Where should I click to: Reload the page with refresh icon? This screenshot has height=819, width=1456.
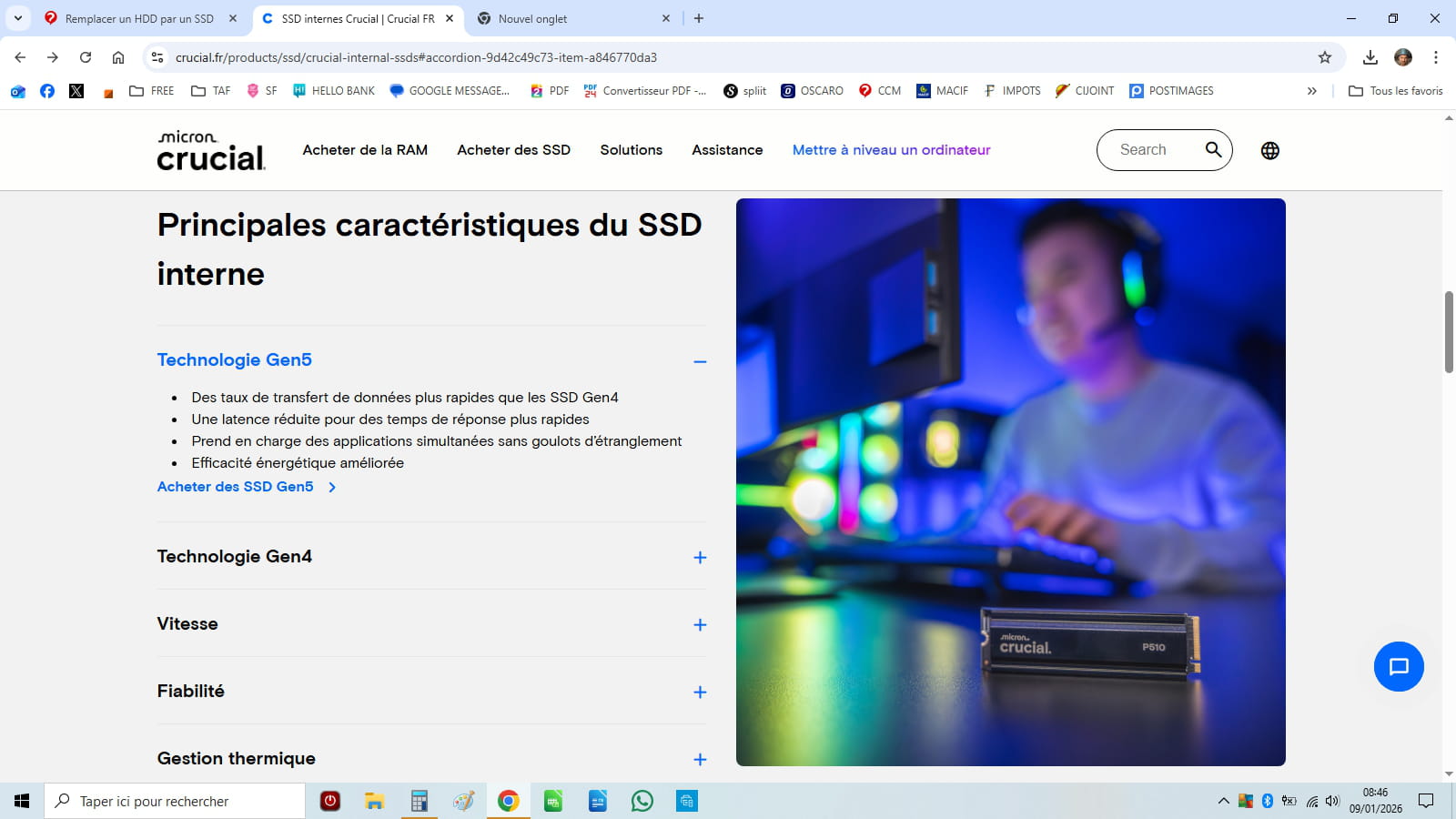[86, 57]
